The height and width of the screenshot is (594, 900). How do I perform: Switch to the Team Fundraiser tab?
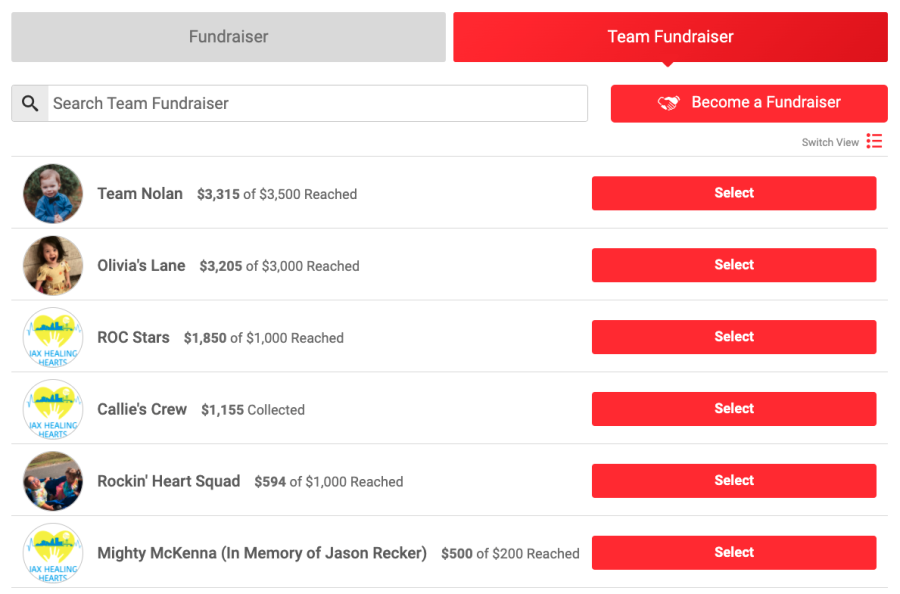coord(670,37)
